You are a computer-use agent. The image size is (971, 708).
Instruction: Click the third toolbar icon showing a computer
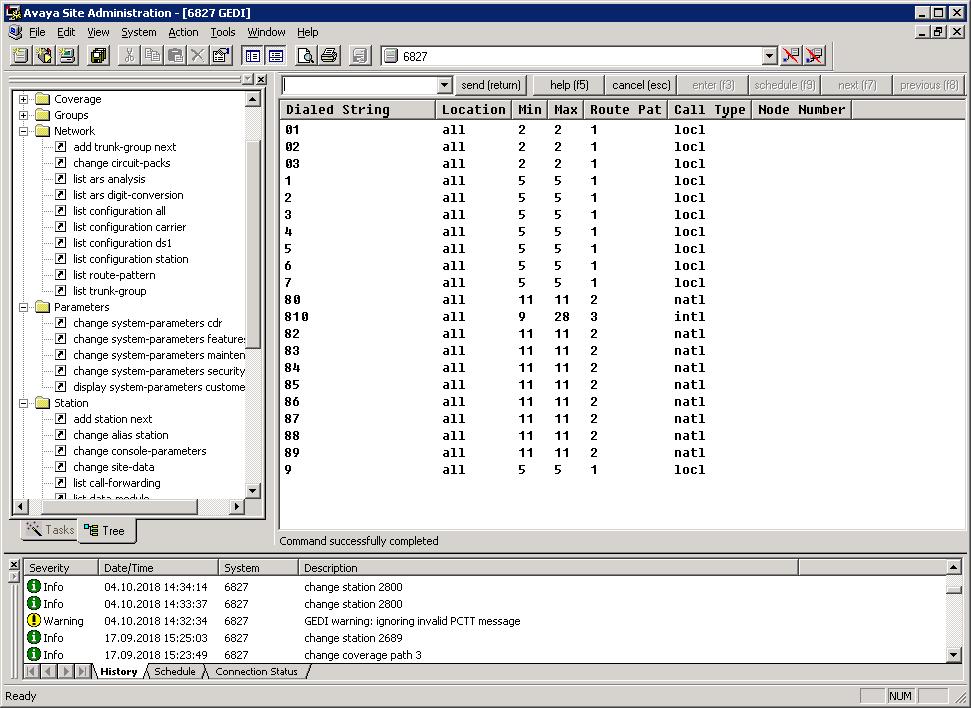coord(67,56)
